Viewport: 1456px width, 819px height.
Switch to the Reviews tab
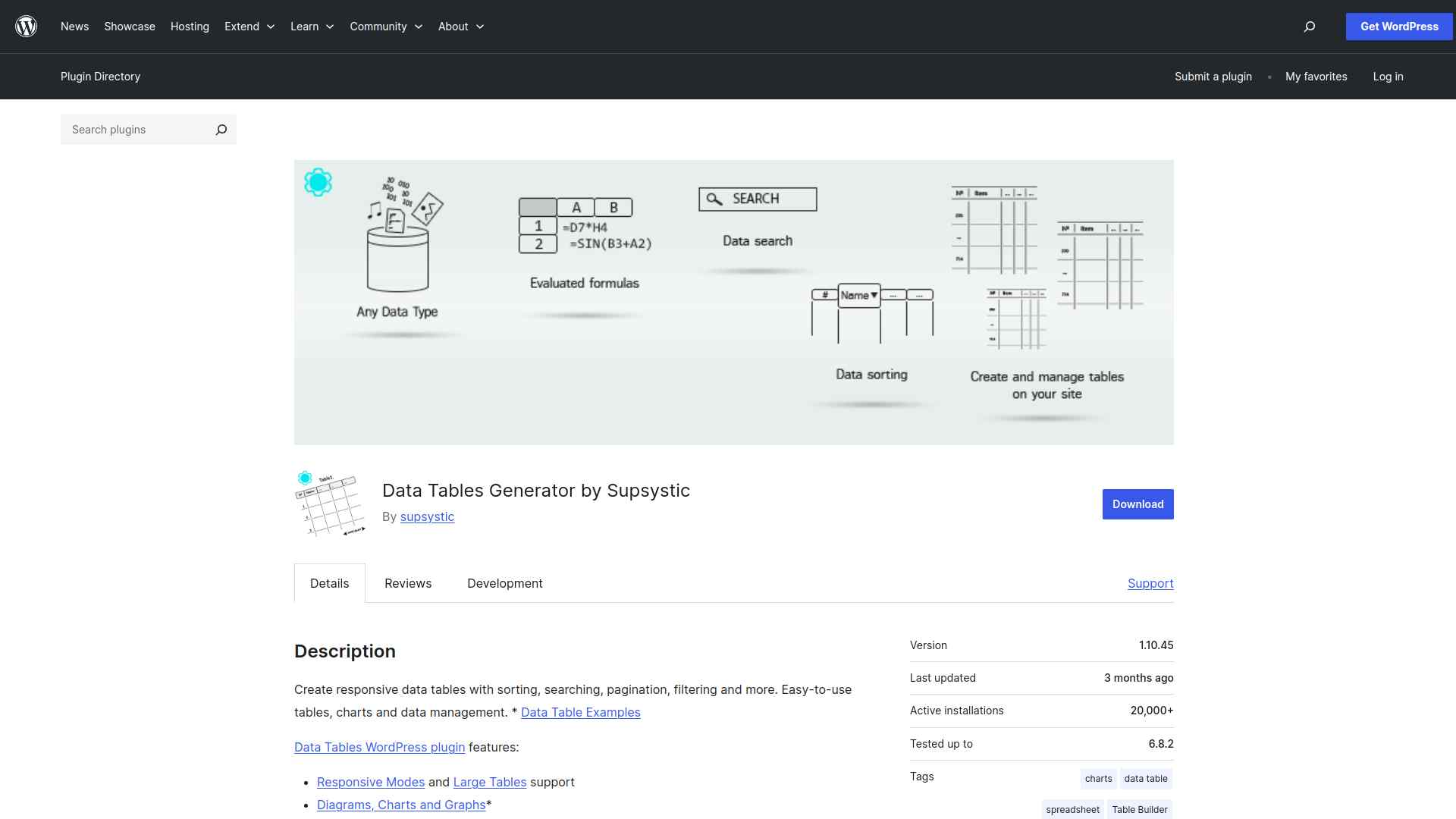click(408, 583)
